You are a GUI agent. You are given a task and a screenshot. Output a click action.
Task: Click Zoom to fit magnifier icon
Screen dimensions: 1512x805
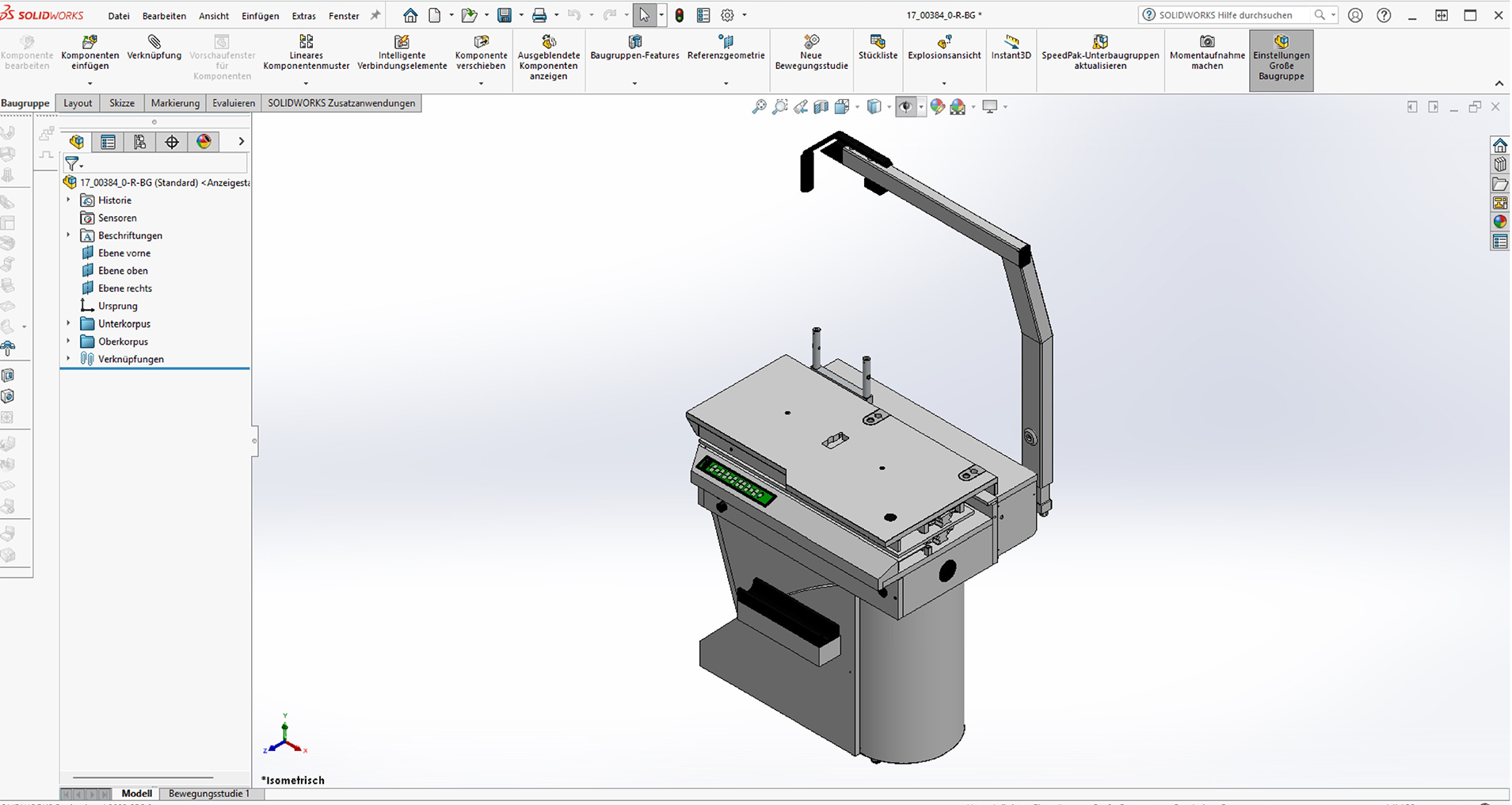(759, 107)
